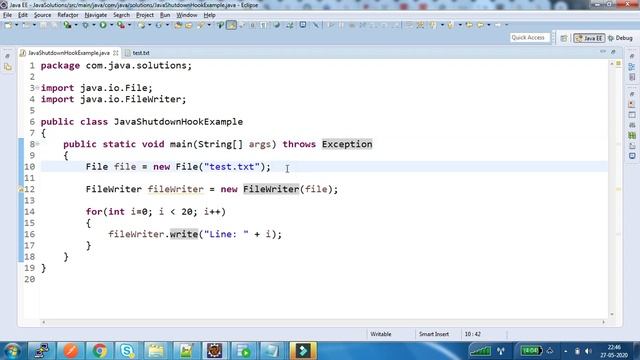
Task: Click the volume speaker tray icon
Action: (x=588, y=351)
